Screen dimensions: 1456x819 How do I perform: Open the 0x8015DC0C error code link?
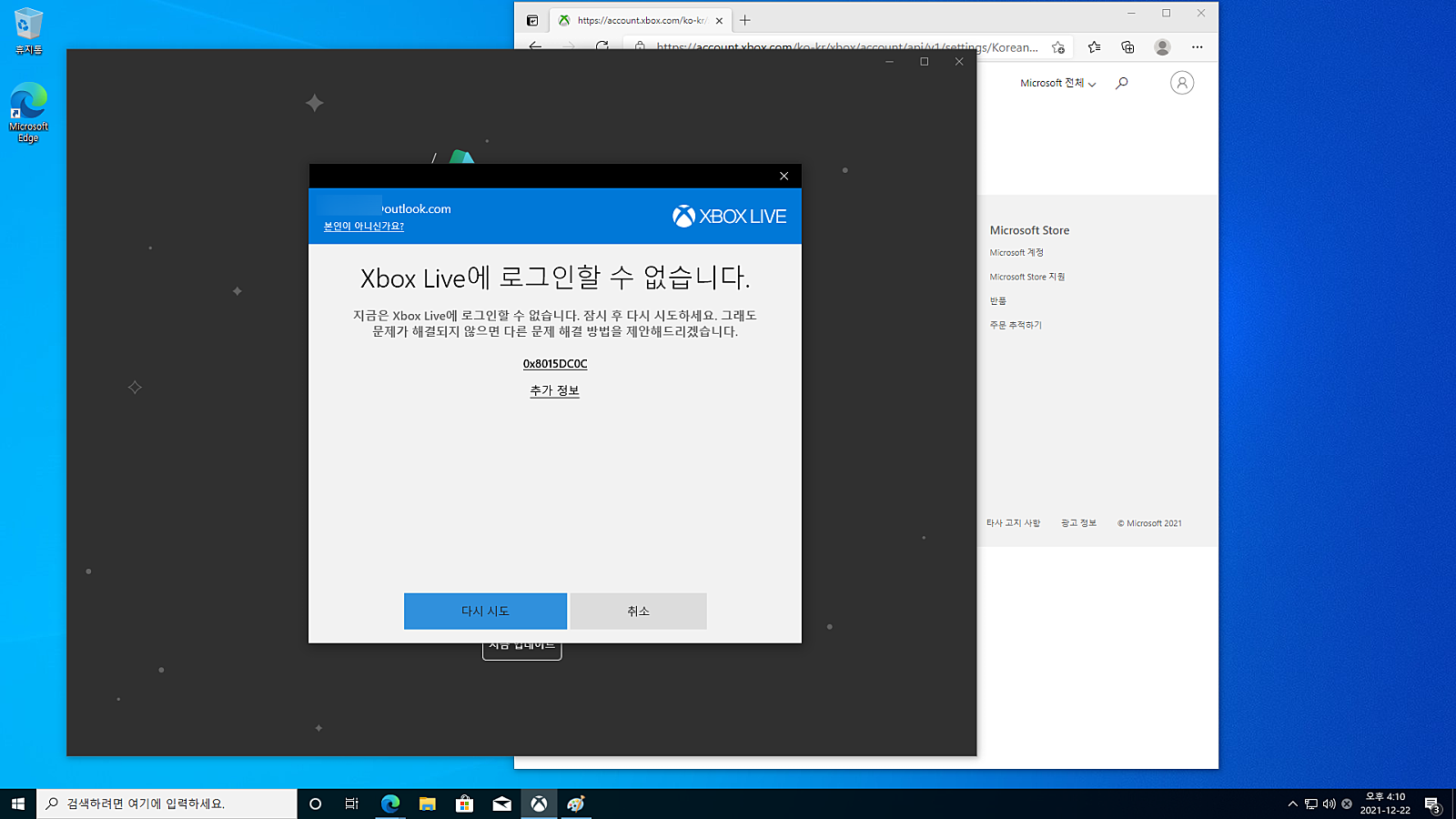[555, 364]
